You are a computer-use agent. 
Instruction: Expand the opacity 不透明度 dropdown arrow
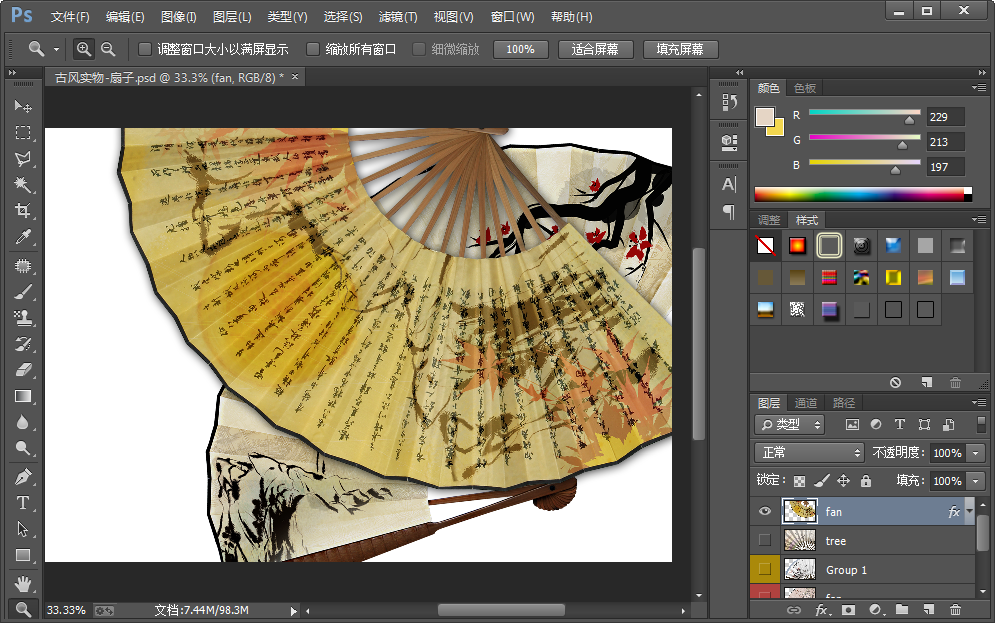coord(976,453)
